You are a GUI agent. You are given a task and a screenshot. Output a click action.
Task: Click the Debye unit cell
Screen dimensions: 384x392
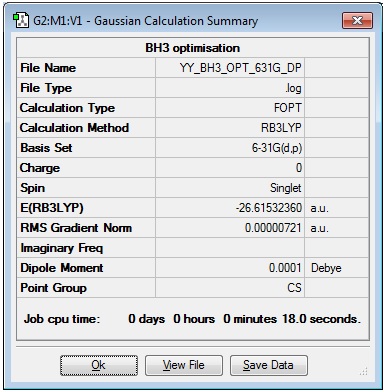coord(326,268)
